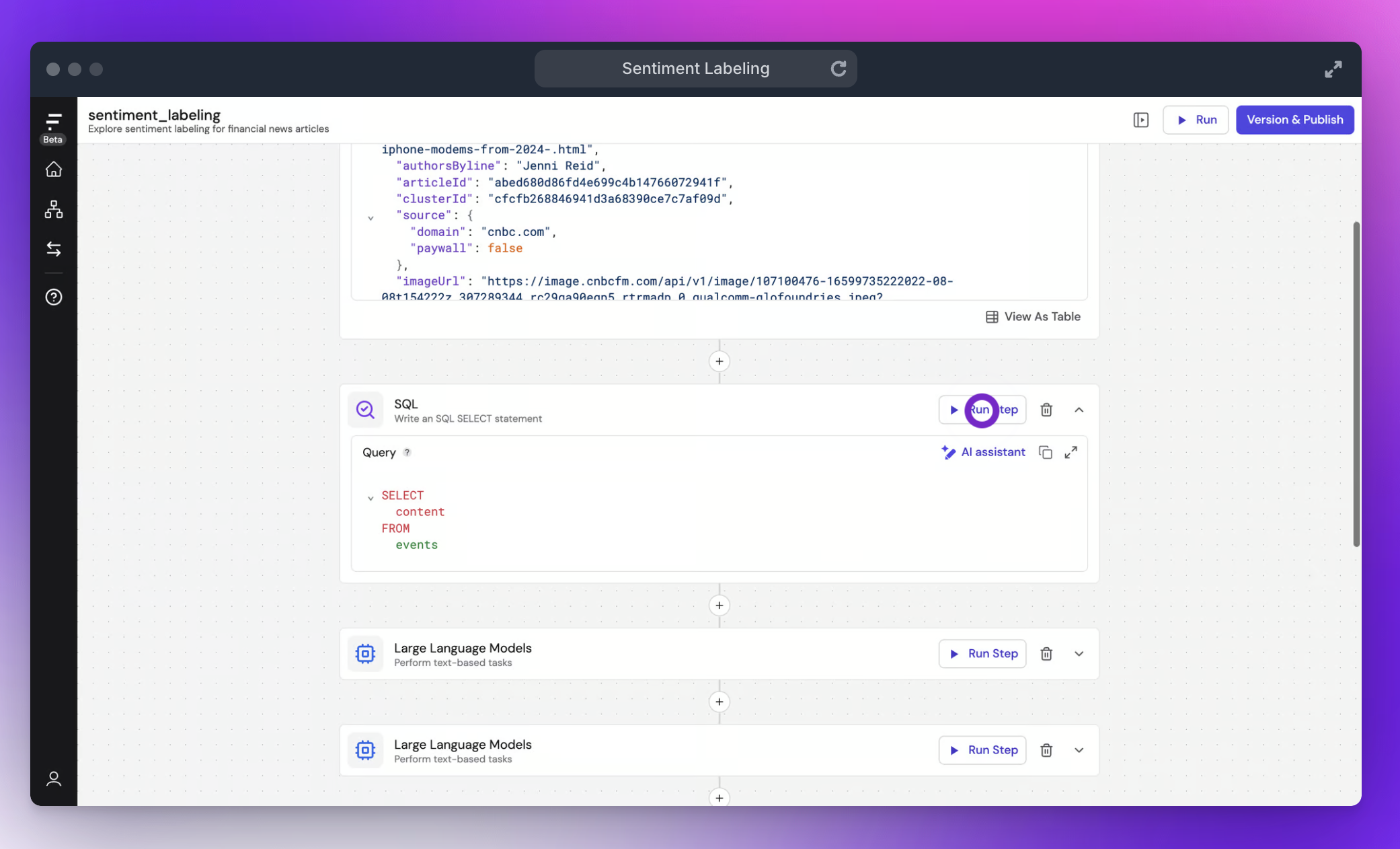Reload the Sentiment Labeling page
Image resolution: width=1400 pixels, height=849 pixels.
838,69
